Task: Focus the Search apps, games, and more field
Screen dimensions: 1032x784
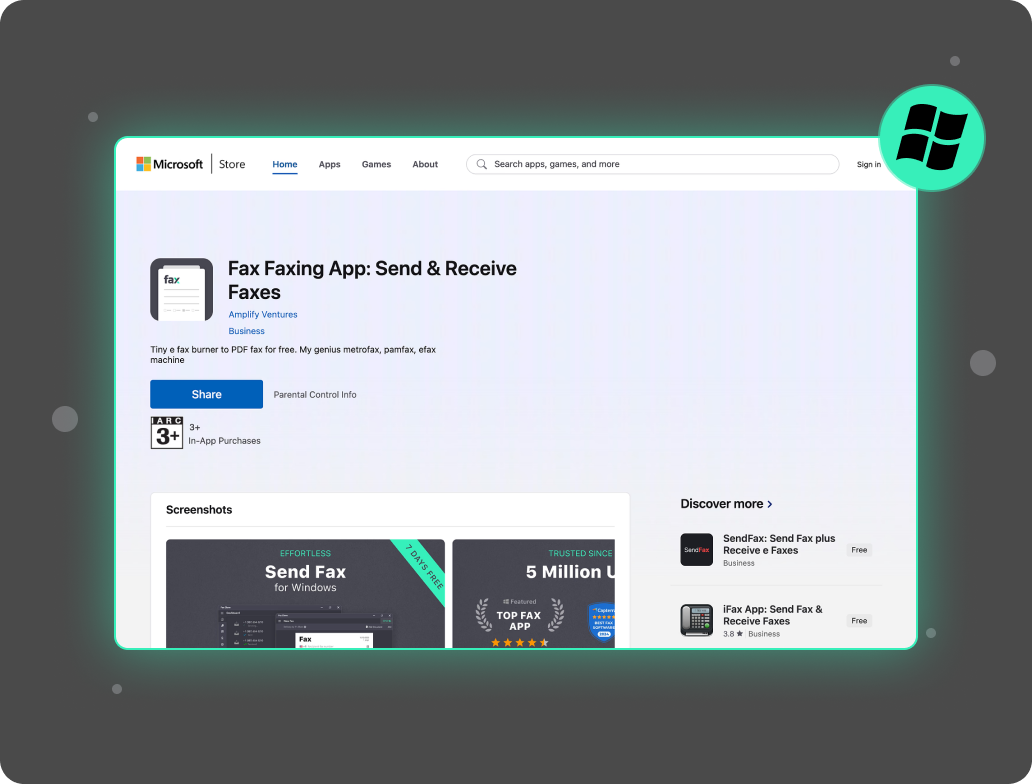Action: pyautogui.click(x=652, y=164)
